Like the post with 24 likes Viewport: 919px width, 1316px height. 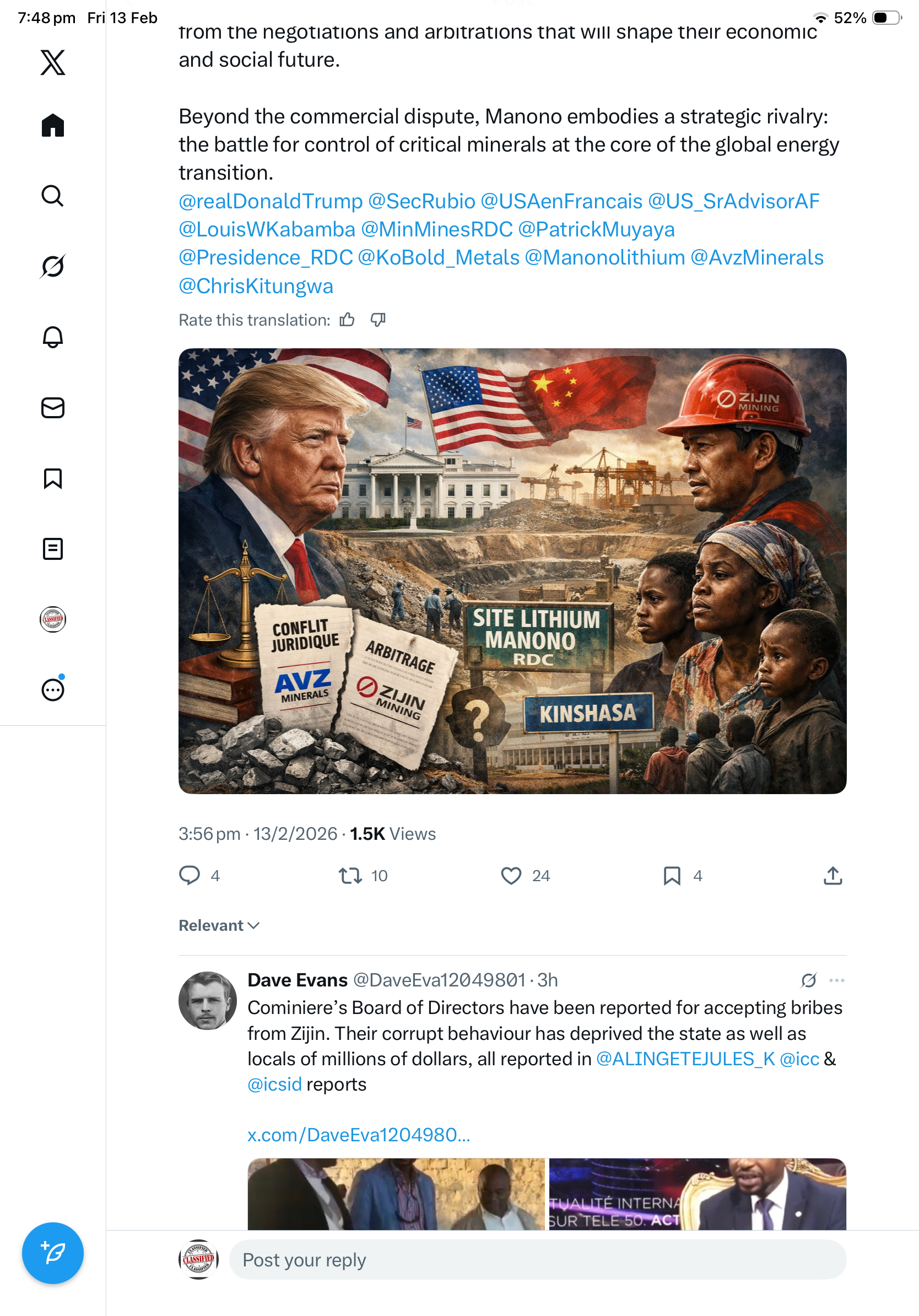pos(511,876)
